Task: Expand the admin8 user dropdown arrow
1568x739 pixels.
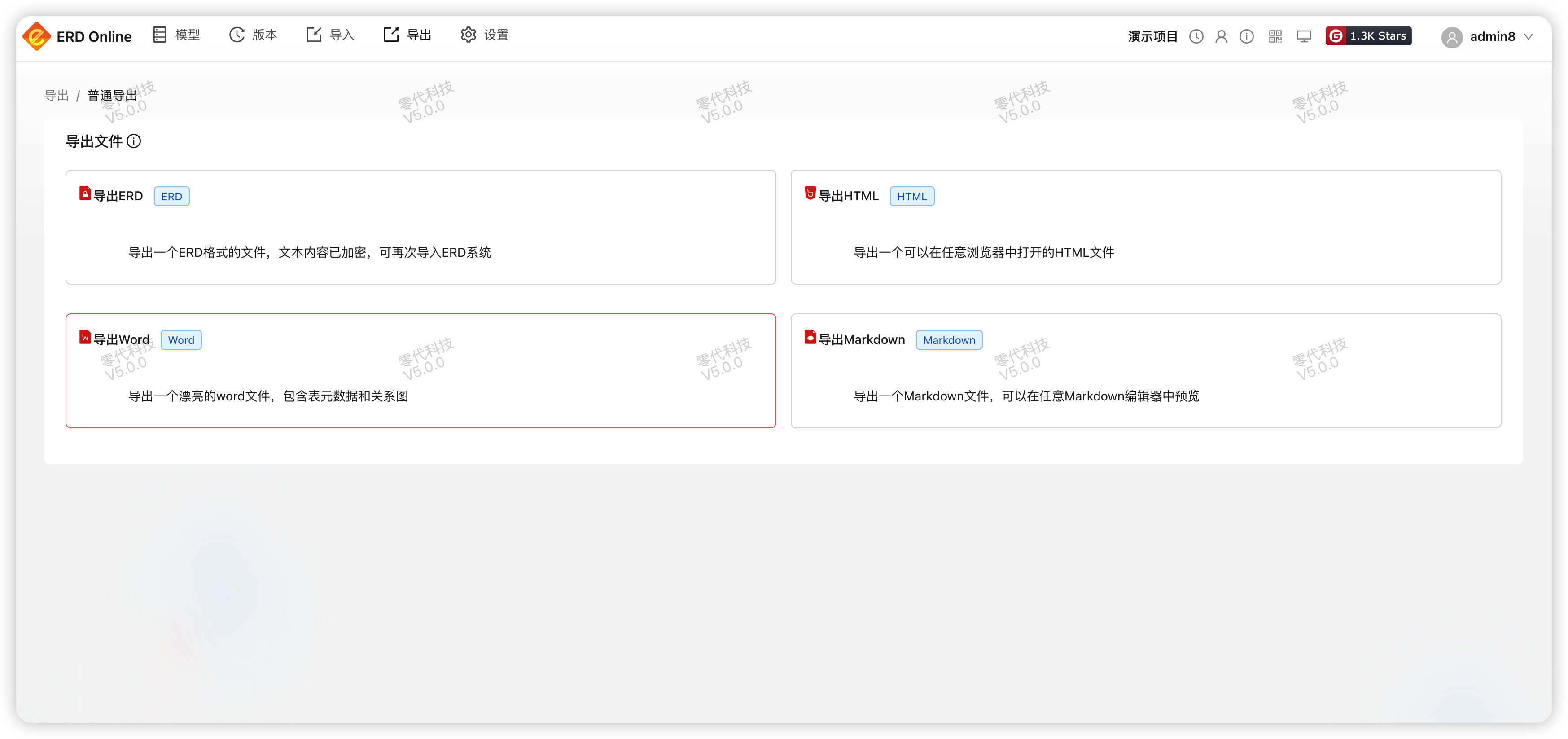Action: click(1529, 36)
